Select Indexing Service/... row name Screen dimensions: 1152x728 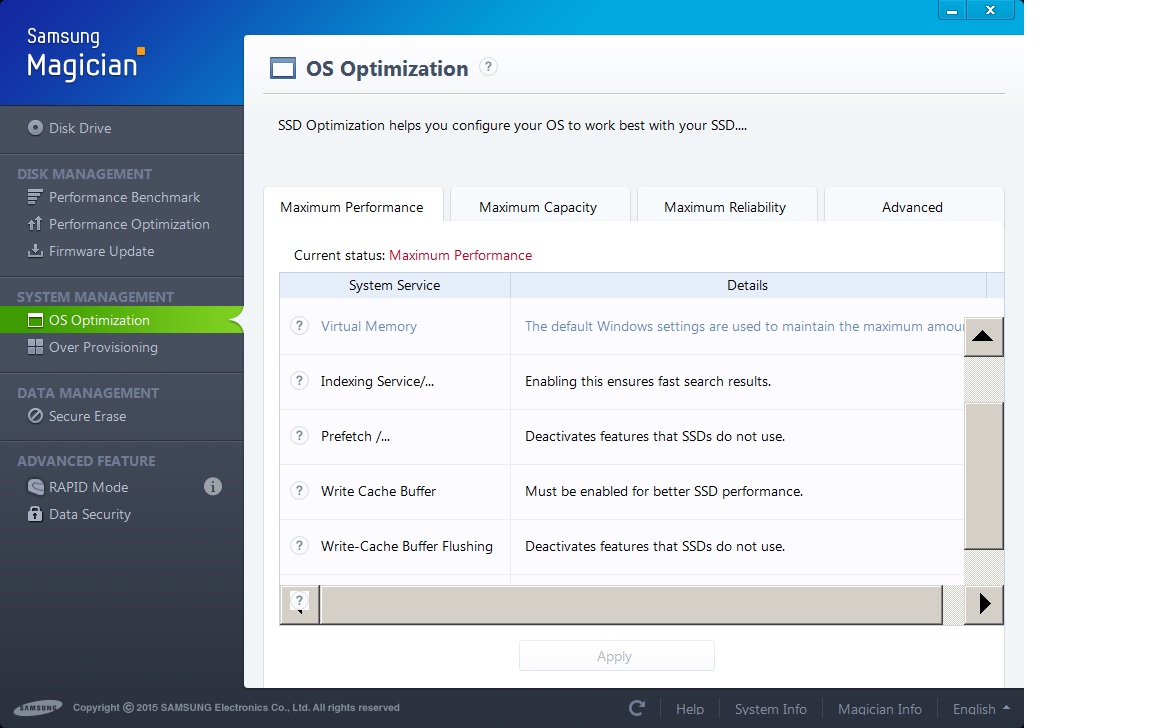[377, 381]
